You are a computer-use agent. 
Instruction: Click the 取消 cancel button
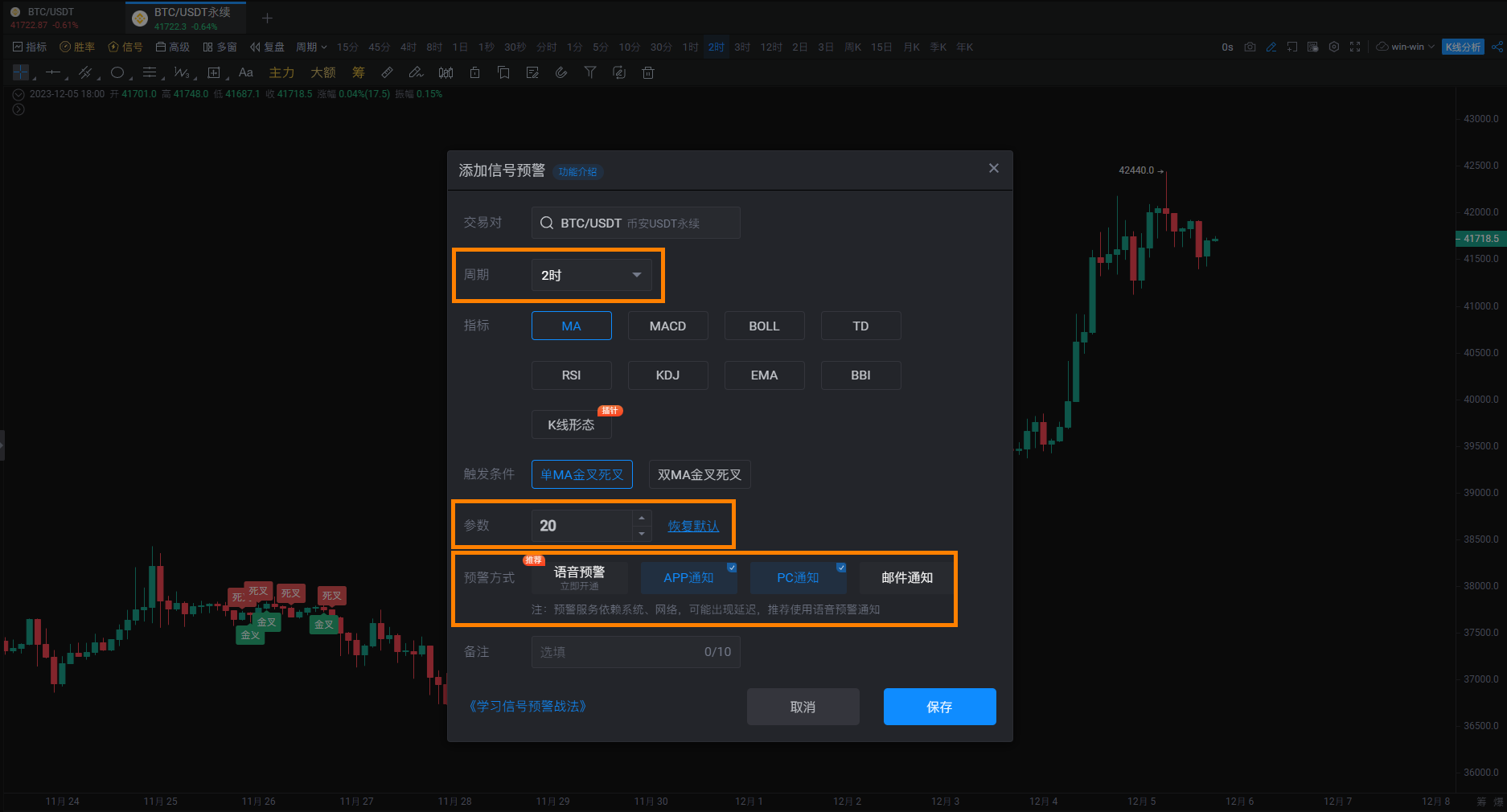pyautogui.click(x=803, y=707)
